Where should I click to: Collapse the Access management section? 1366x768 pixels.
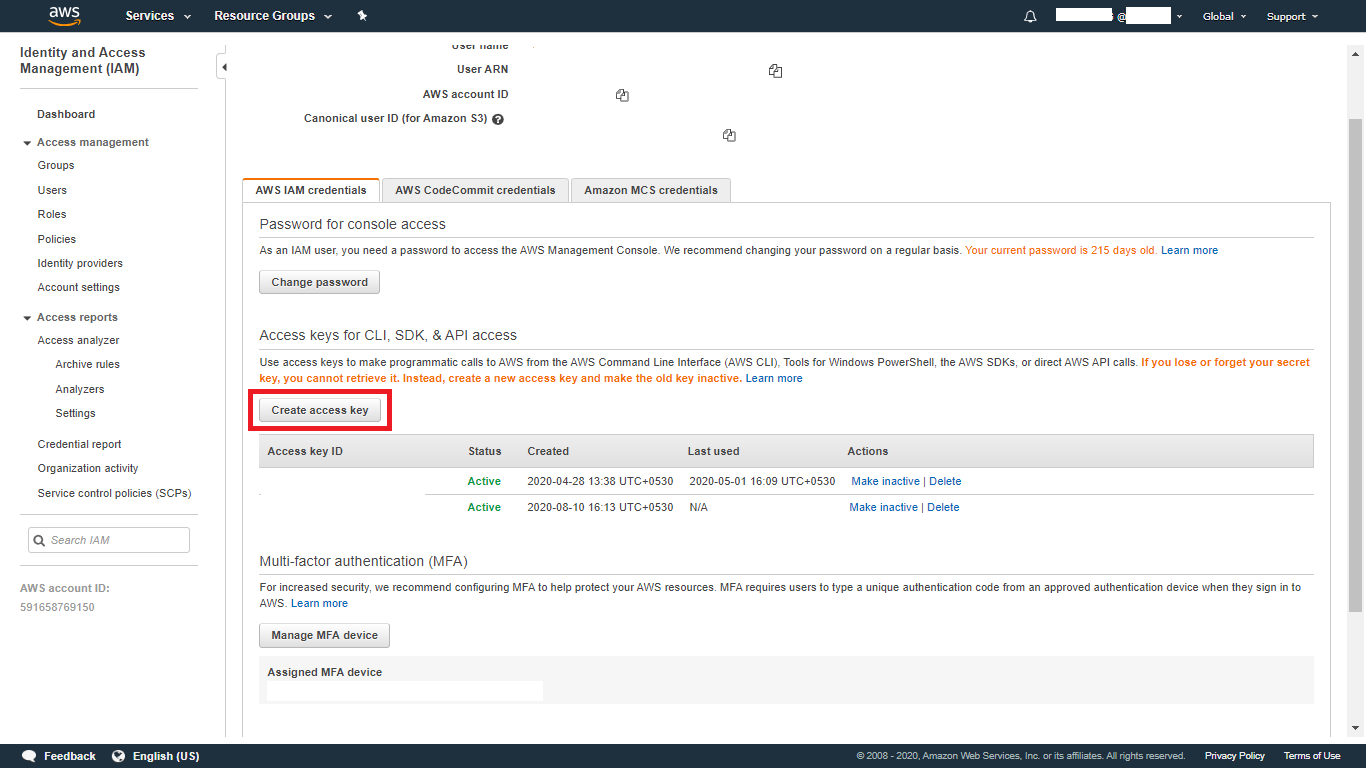[x=27, y=143]
